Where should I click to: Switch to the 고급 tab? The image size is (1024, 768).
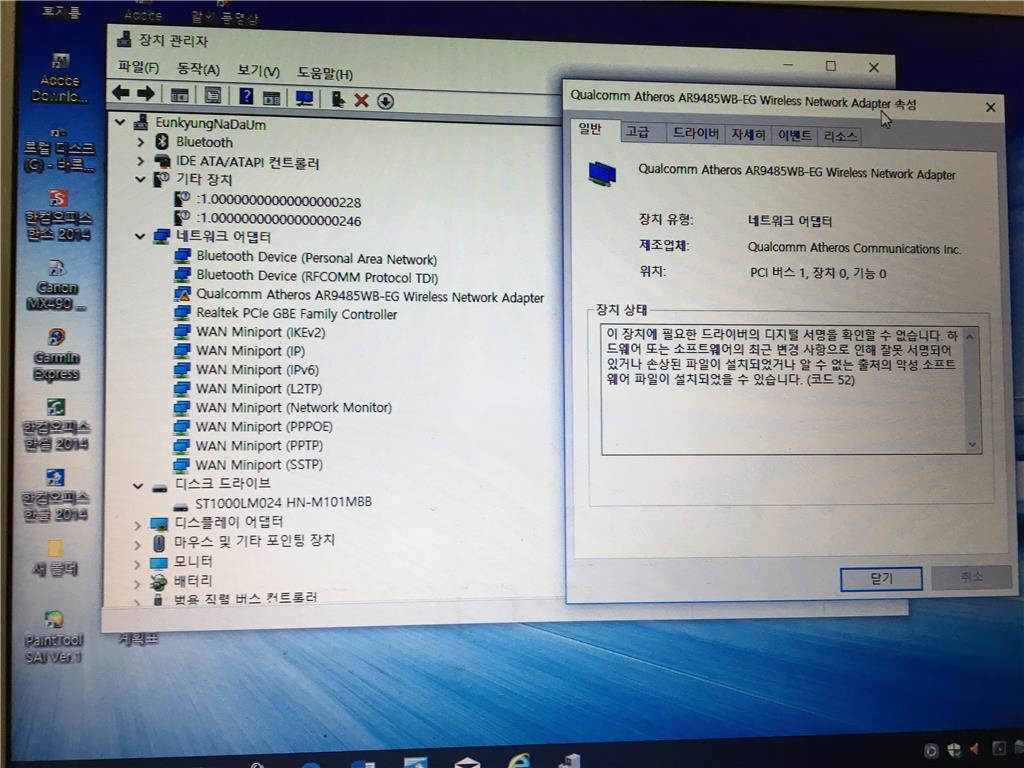637,132
